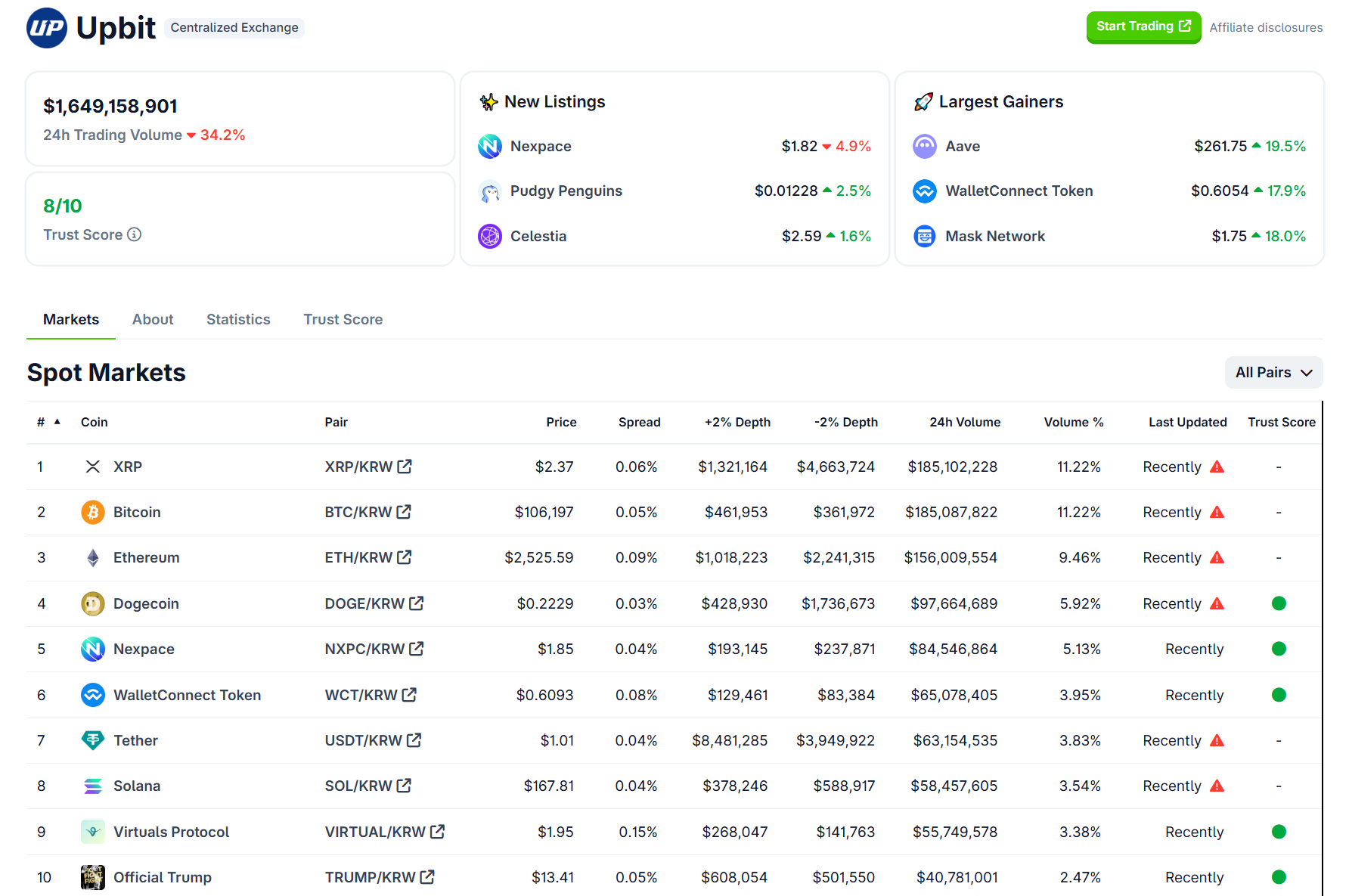Click the Celestia listing name
Image resolution: width=1349 pixels, height=896 pixels.
point(538,236)
